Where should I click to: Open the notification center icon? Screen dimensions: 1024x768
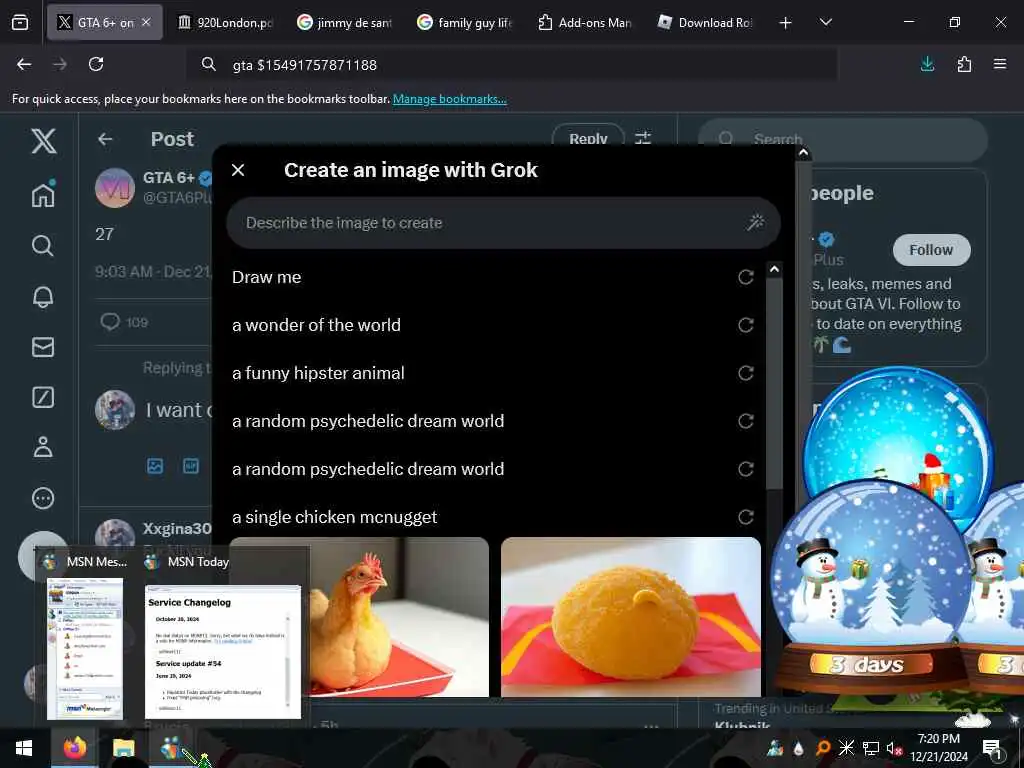click(993, 748)
